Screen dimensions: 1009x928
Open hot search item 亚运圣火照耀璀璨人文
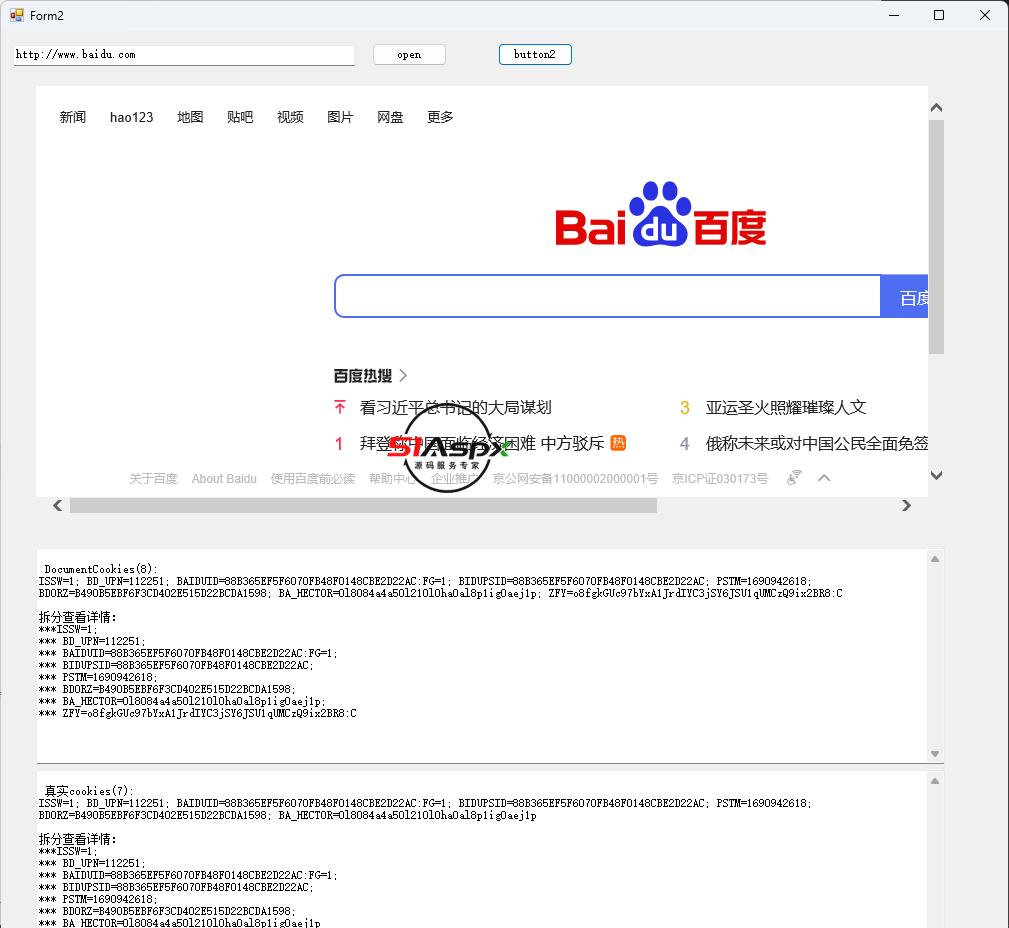(786, 407)
